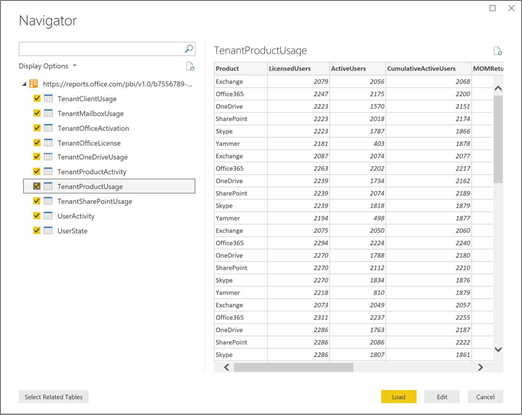This screenshot has height=415, width=522.
Task: Select the TenantSharePointUsage table name
Action: [95, 201]
